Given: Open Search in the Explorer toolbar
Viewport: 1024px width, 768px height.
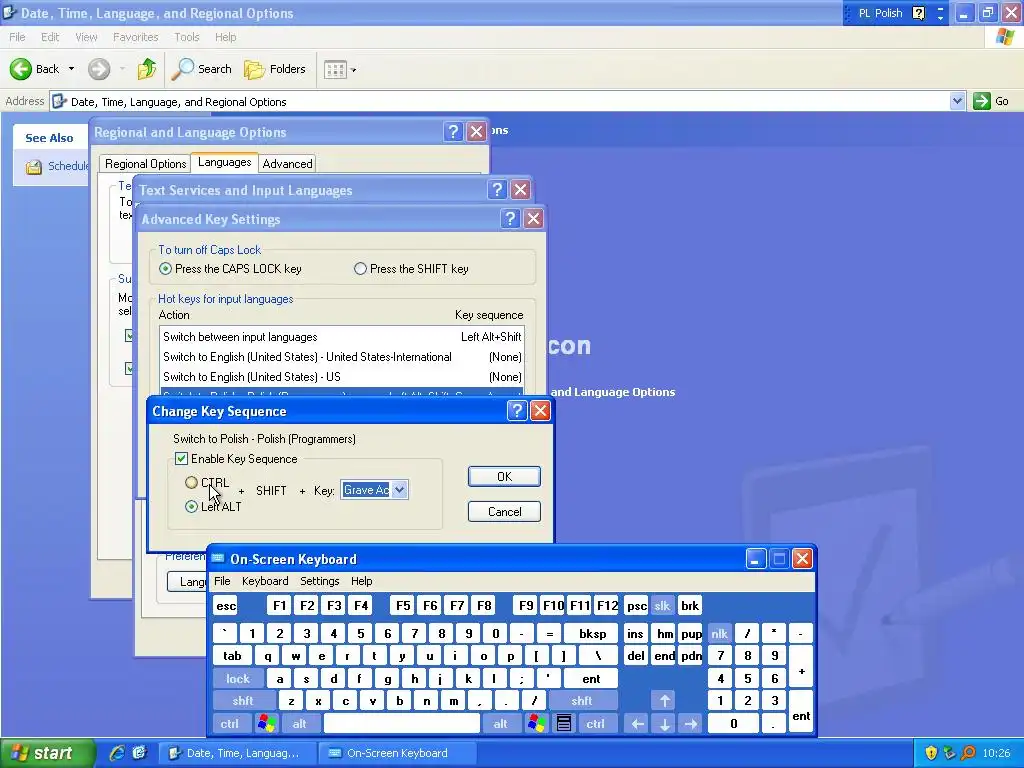Looking at the screenshot, I should (201, 69).
